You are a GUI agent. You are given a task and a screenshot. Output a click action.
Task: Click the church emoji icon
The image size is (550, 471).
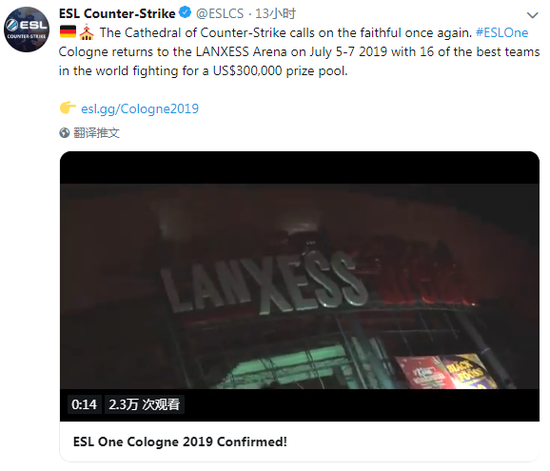tap(86, 32)
